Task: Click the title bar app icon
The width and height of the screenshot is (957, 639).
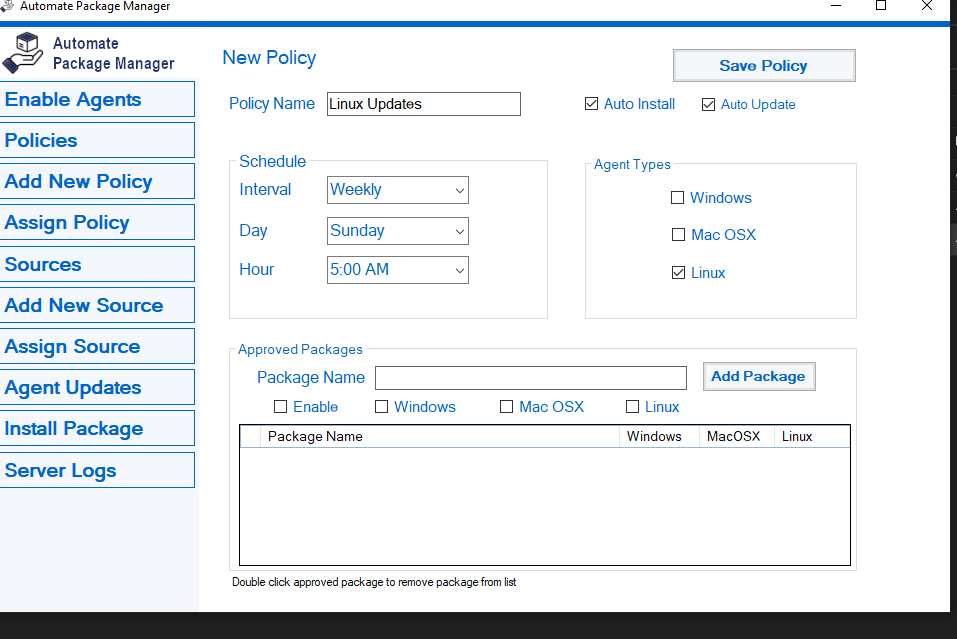Action: click(8, 7)
